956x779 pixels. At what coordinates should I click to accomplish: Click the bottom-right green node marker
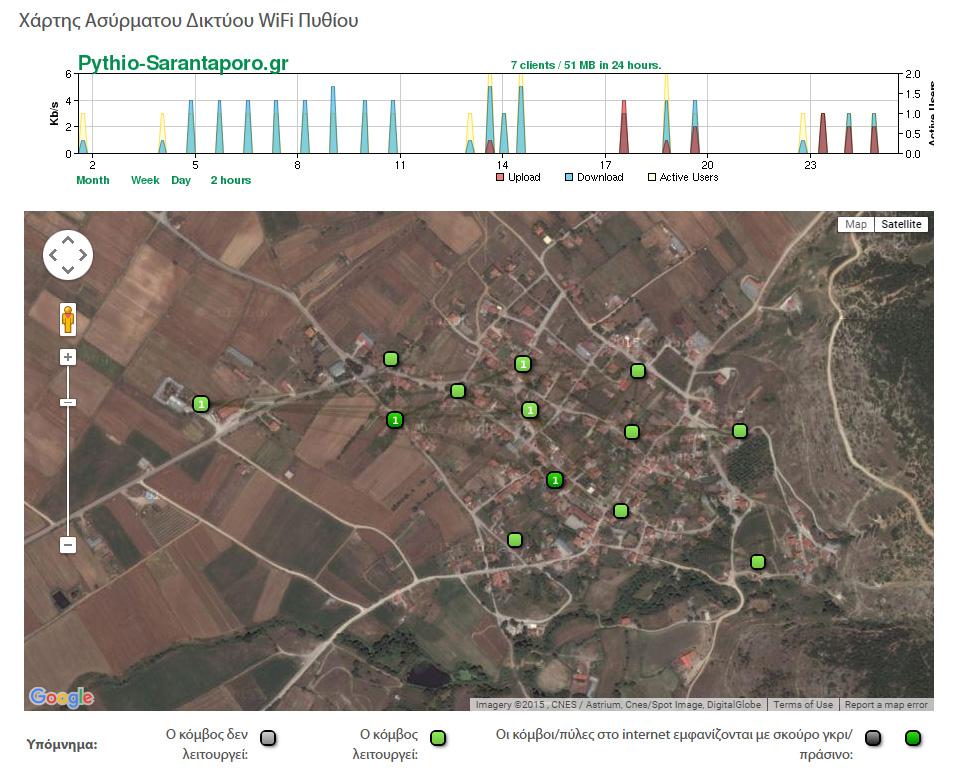pos(758,562)
